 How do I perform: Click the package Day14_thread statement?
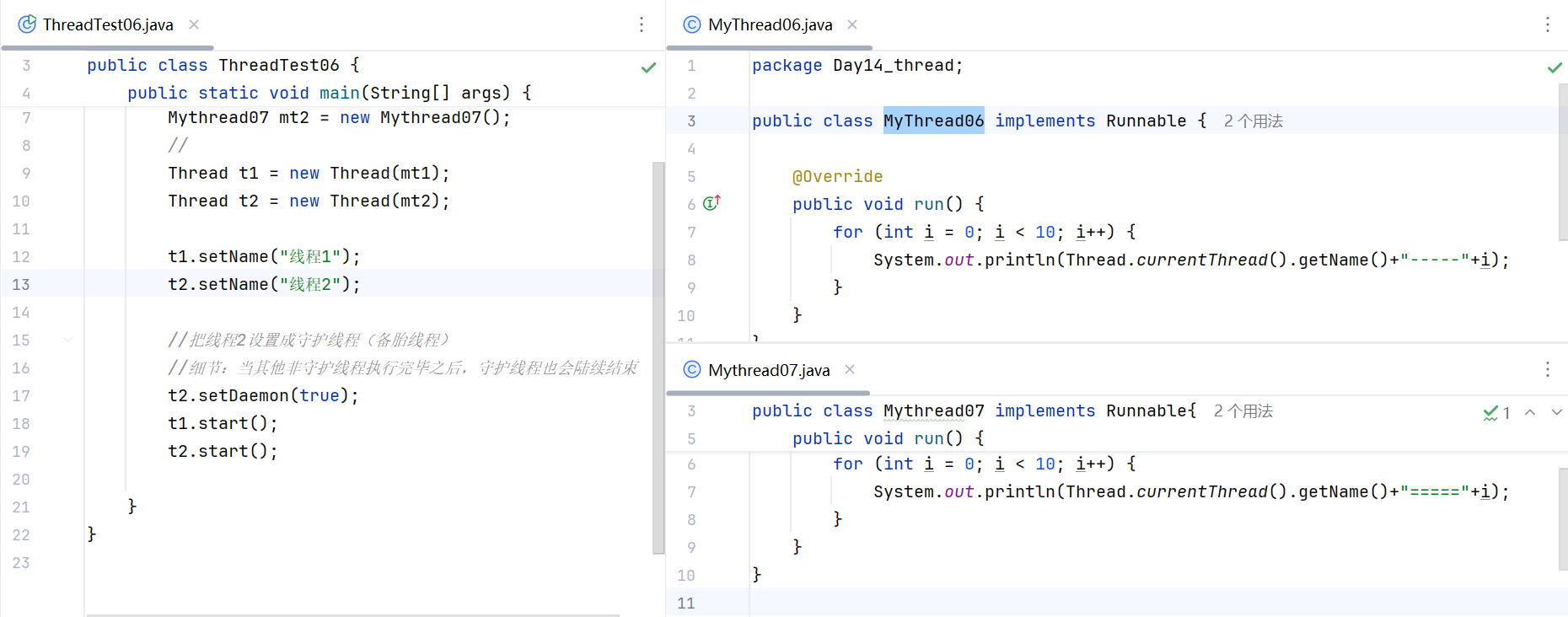pyautogui.click(x=857, y=65)
